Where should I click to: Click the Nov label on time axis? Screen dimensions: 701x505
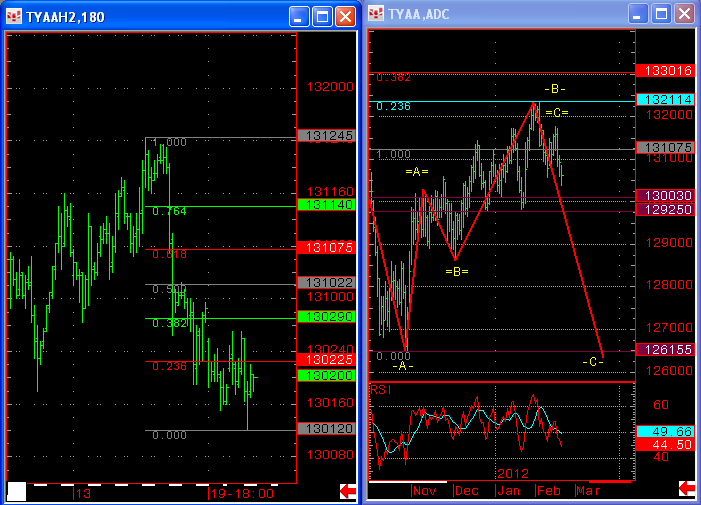(x=425, y=491)
